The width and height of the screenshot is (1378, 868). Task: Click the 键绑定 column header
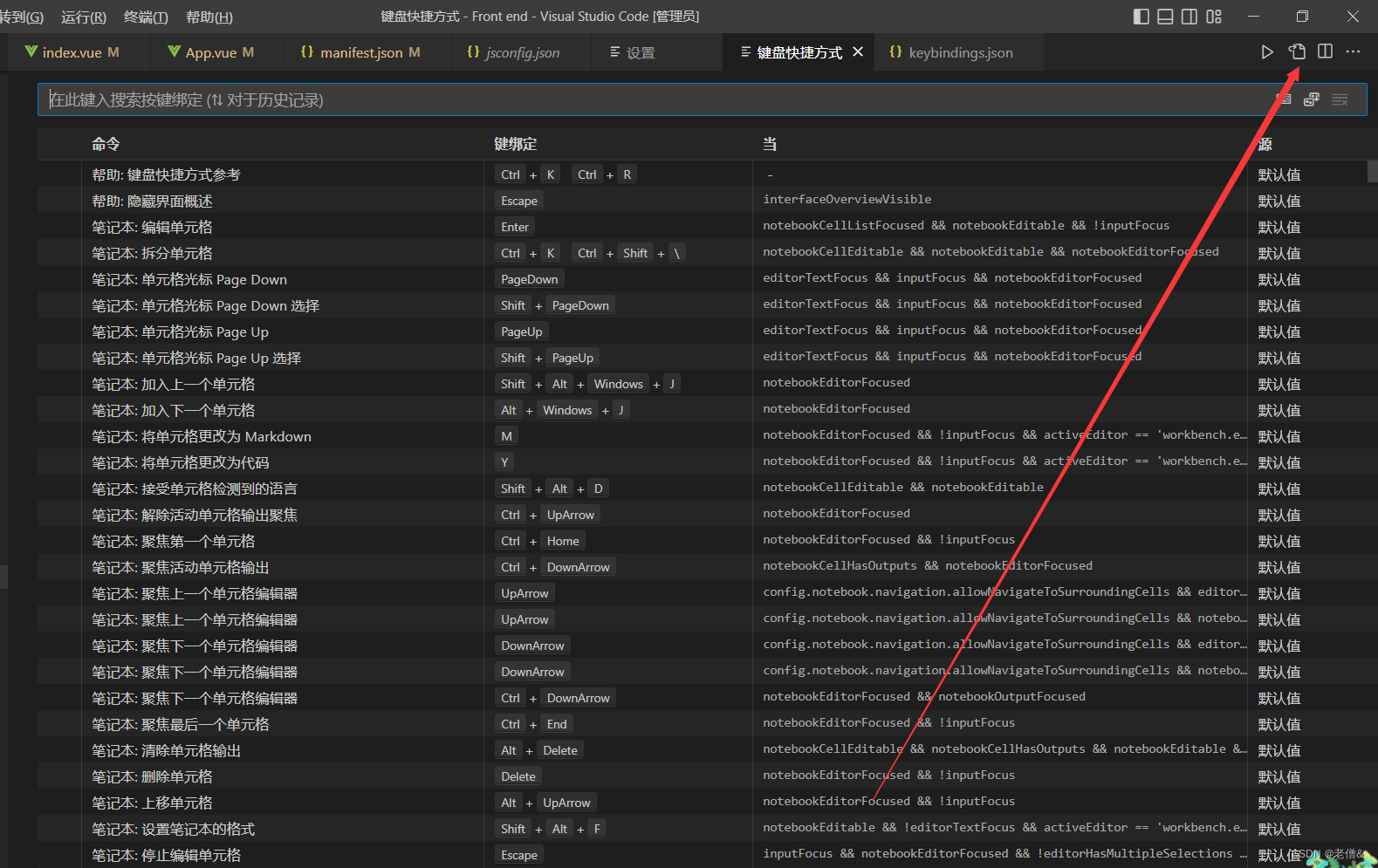(515, 144)
